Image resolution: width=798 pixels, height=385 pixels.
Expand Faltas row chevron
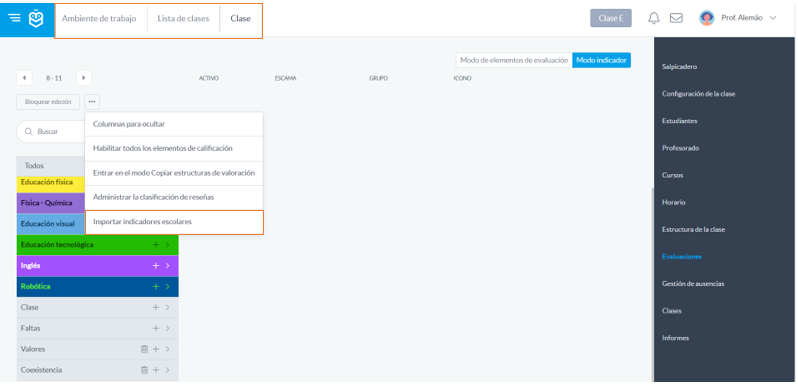point(167,328)
